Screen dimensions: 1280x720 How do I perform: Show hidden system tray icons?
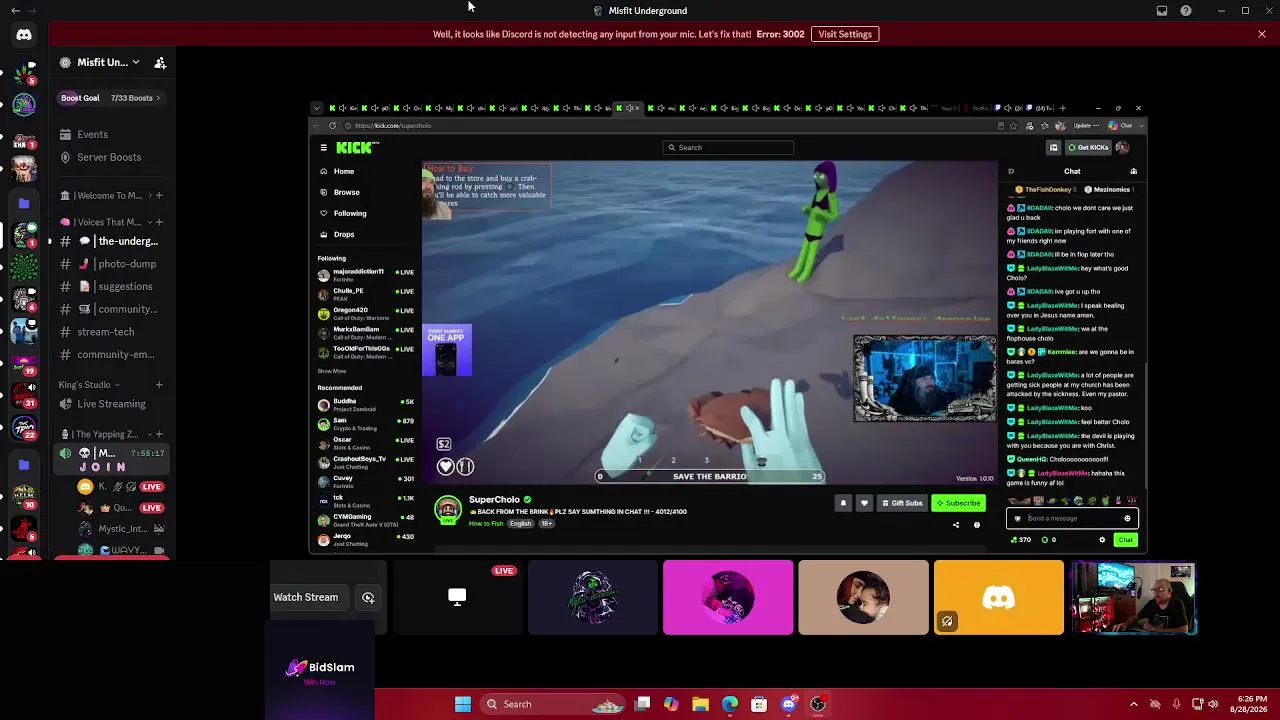[x=1133, y=704]
